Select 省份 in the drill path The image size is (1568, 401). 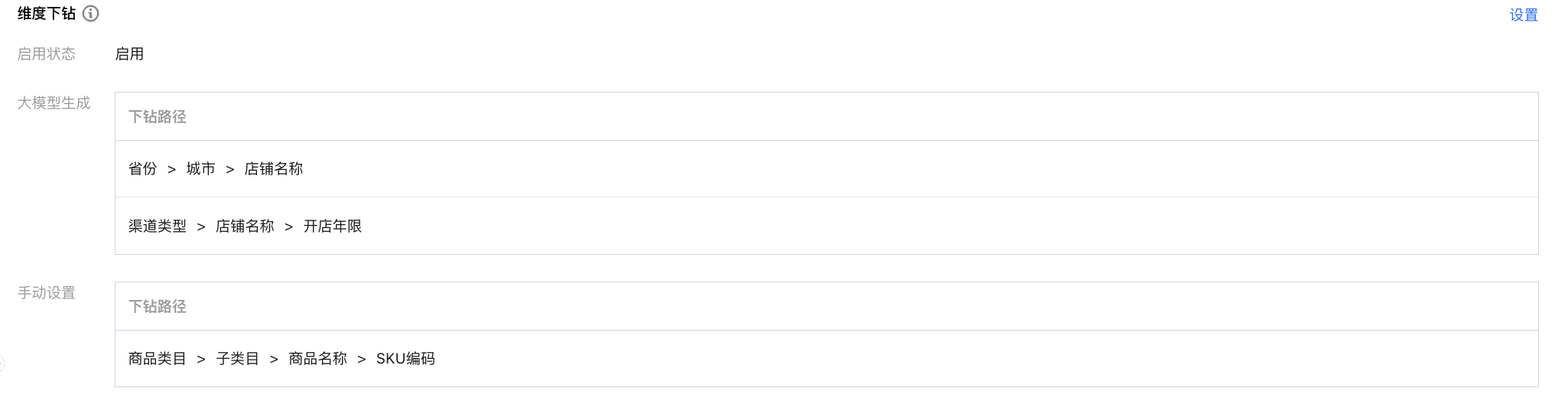(x=142, y=169)
